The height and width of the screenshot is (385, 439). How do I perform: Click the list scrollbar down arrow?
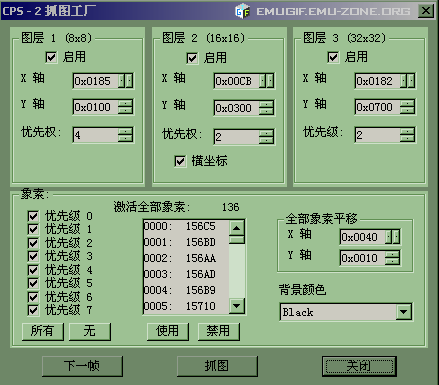point(237,306)
